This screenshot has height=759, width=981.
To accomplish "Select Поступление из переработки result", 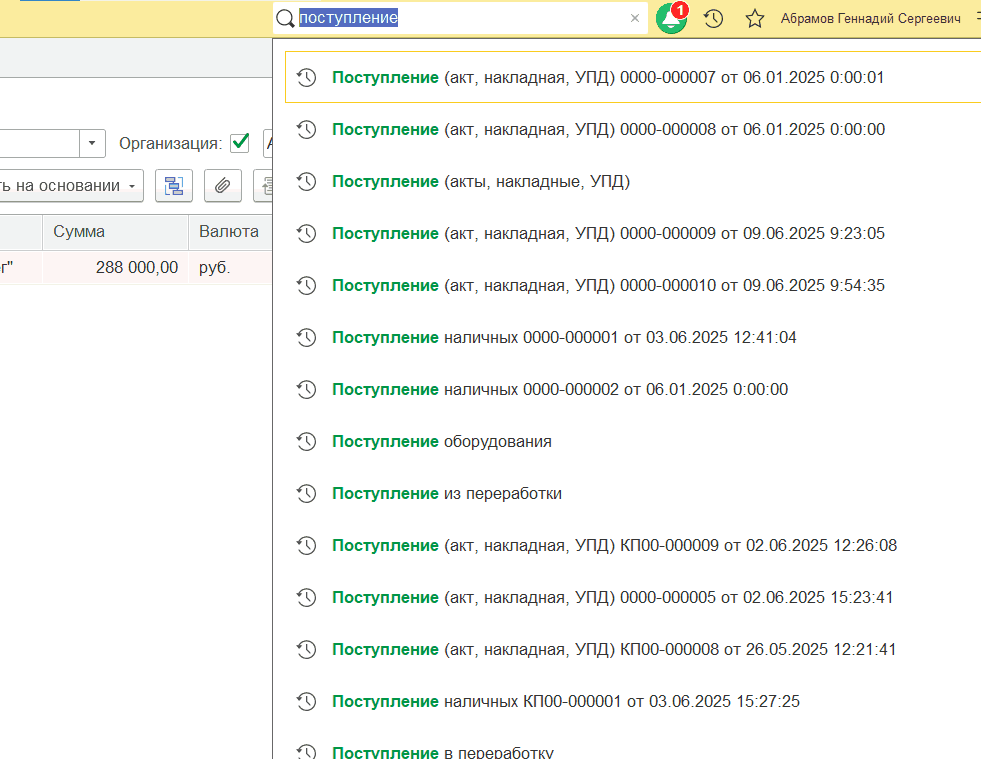I will click(x=447, y=493).
